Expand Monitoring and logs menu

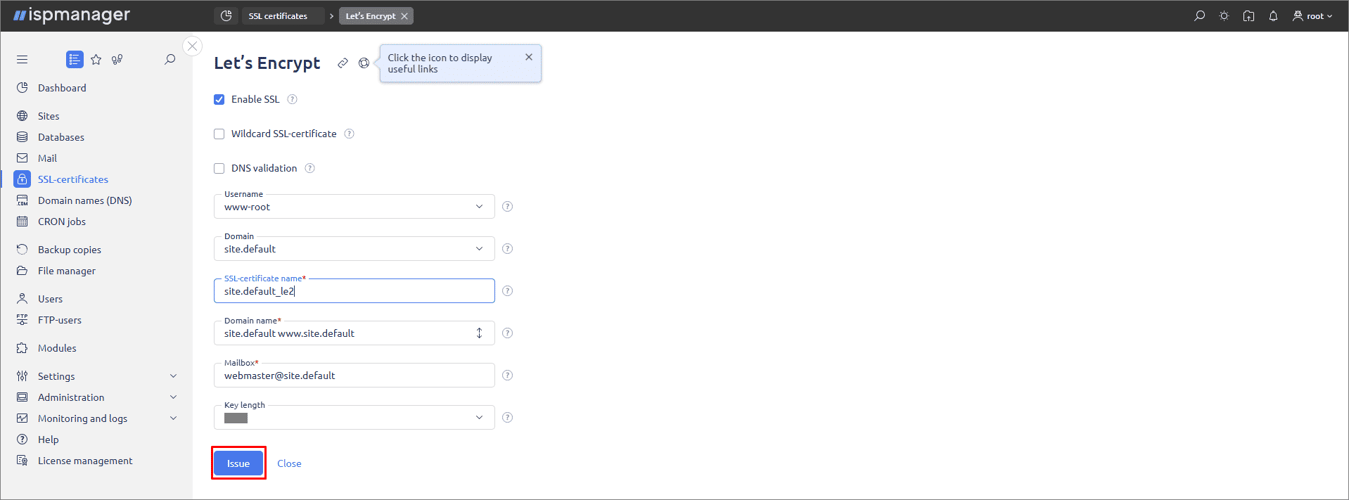click(x=96, y=418)
